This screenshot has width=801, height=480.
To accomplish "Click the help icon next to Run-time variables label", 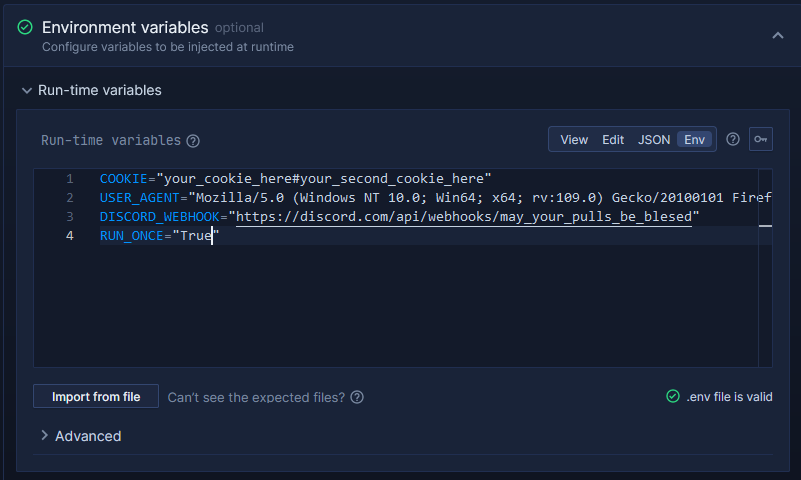I will pos(193,141).
